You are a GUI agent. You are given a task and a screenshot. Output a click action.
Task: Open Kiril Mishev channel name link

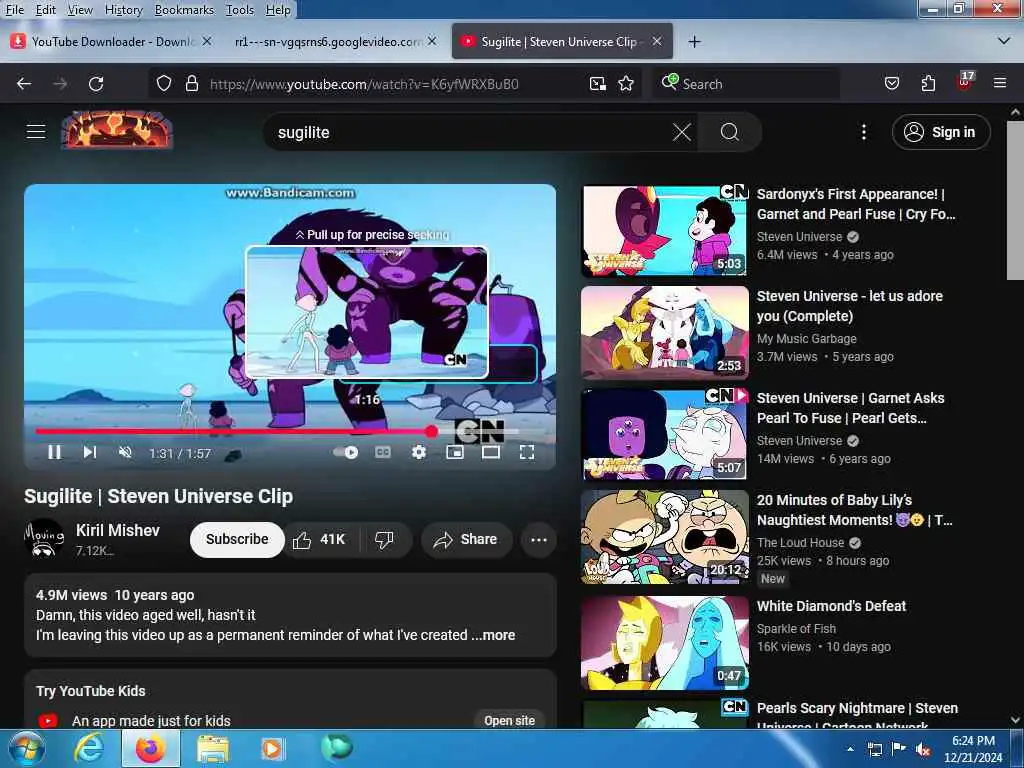pyautogui.click(x=118, y=530)
